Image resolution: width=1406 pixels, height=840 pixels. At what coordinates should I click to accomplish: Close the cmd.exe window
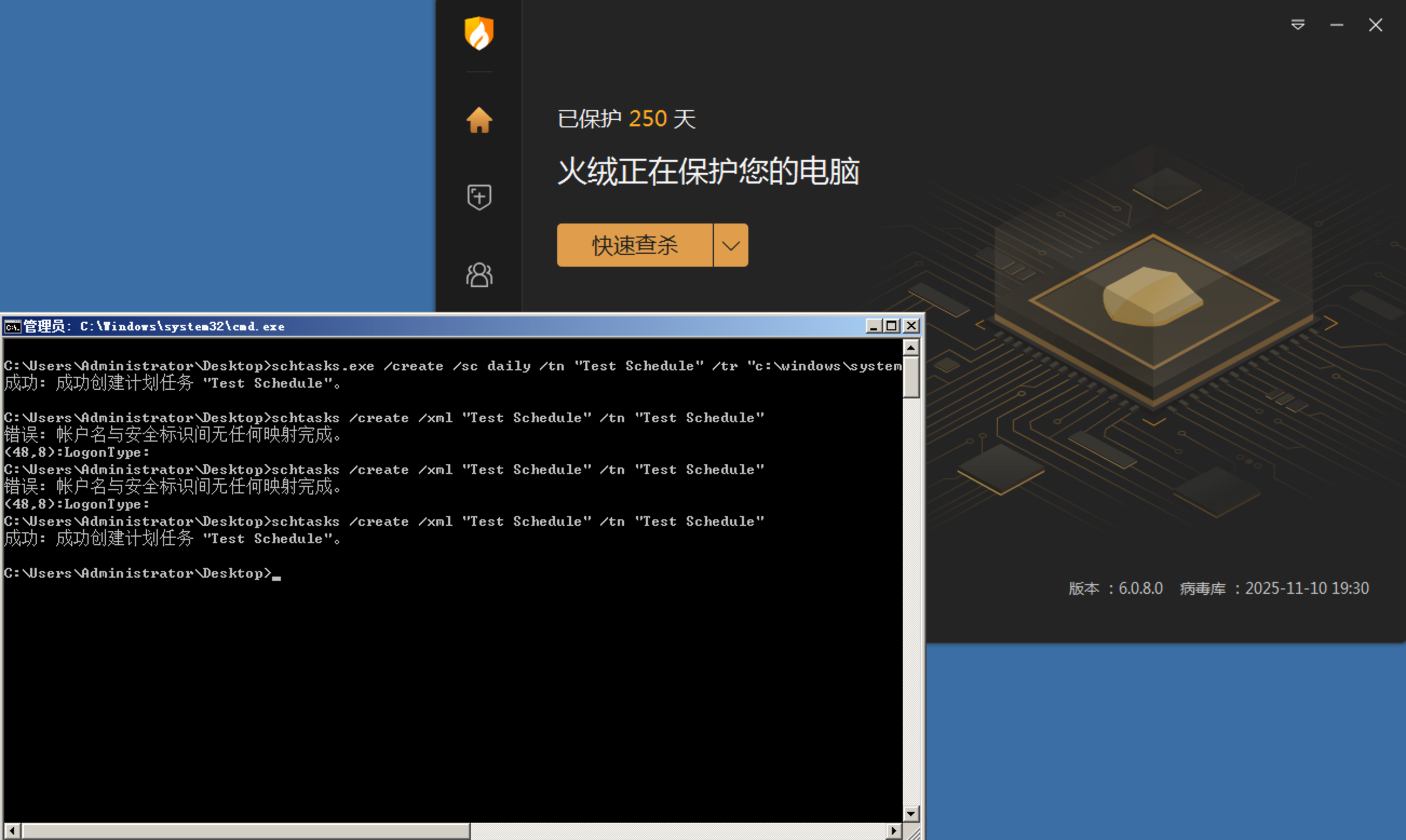tap(911, 326)
